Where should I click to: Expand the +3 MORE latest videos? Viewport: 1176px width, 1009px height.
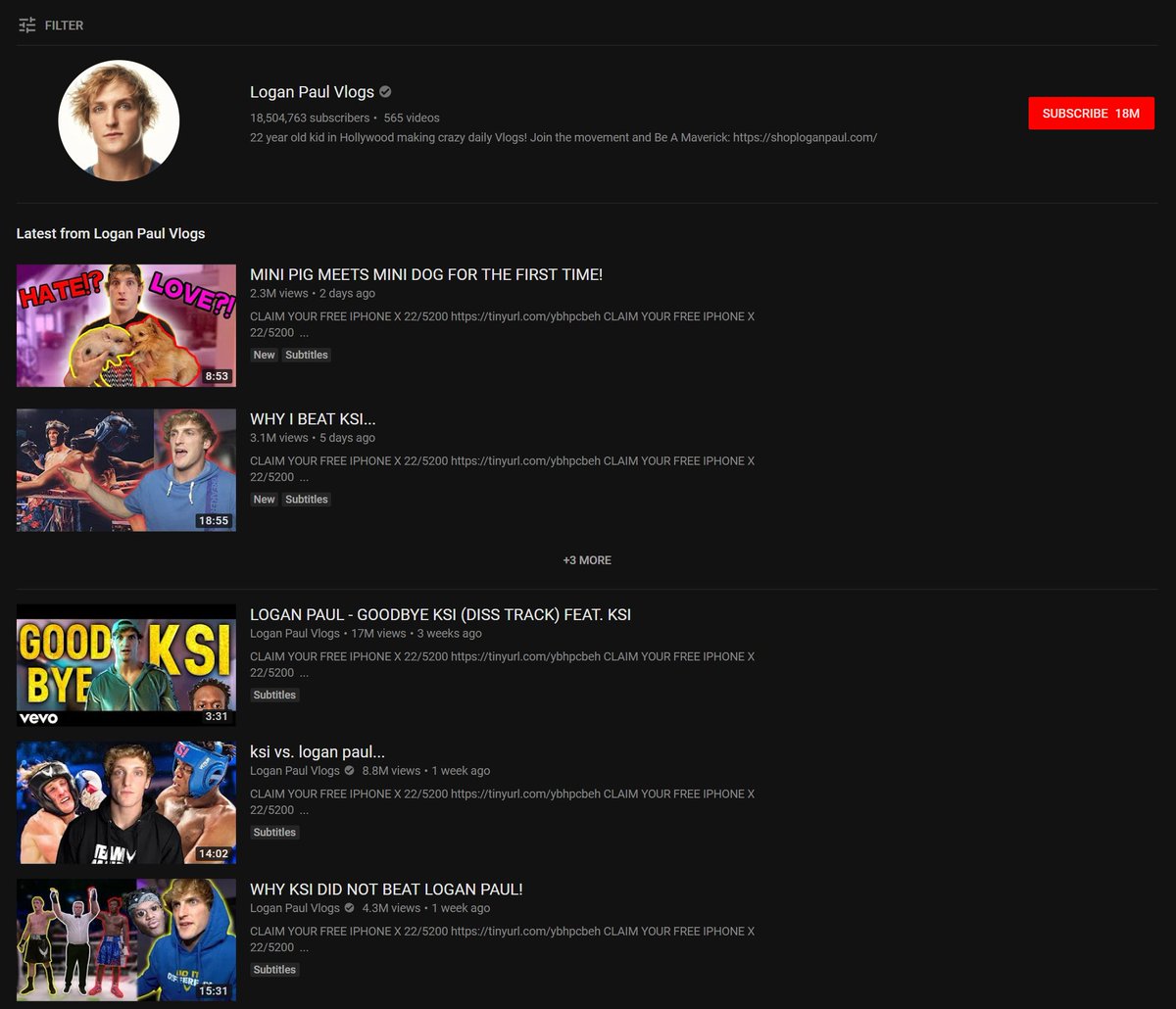point(587,560)
